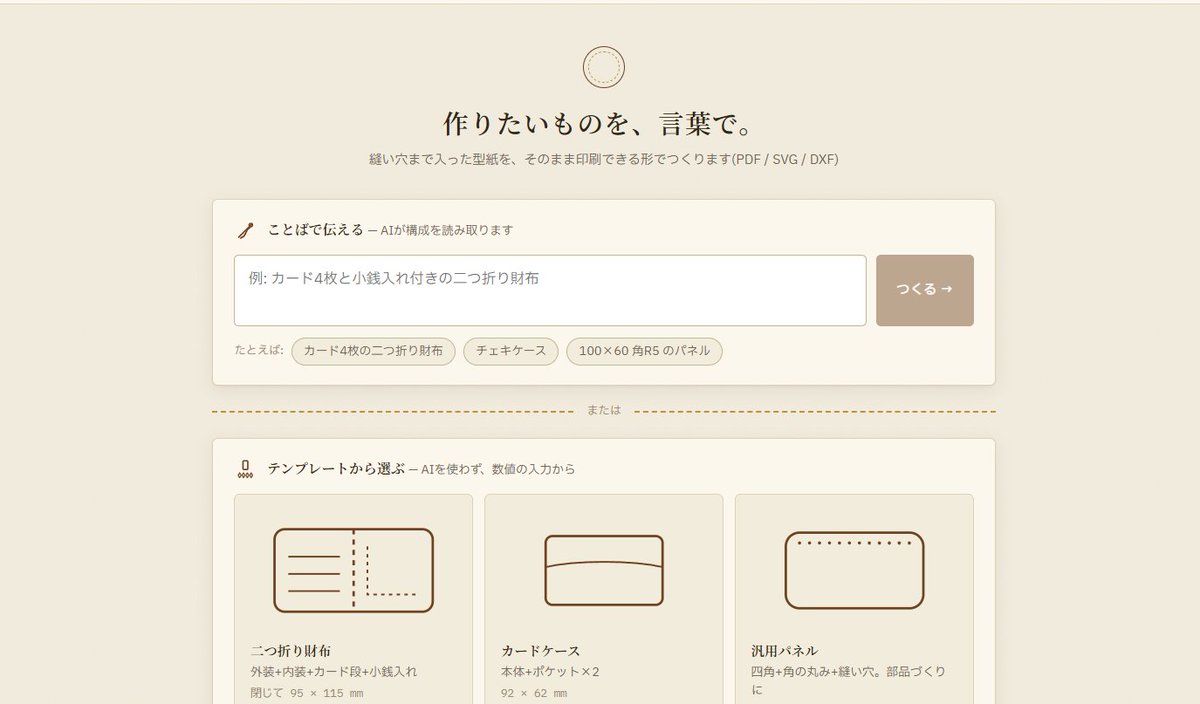The image size is (1200, 704).
Task: Choose the 100×60 角R5 のパネル chip
Action: click(x=644, y=351)
